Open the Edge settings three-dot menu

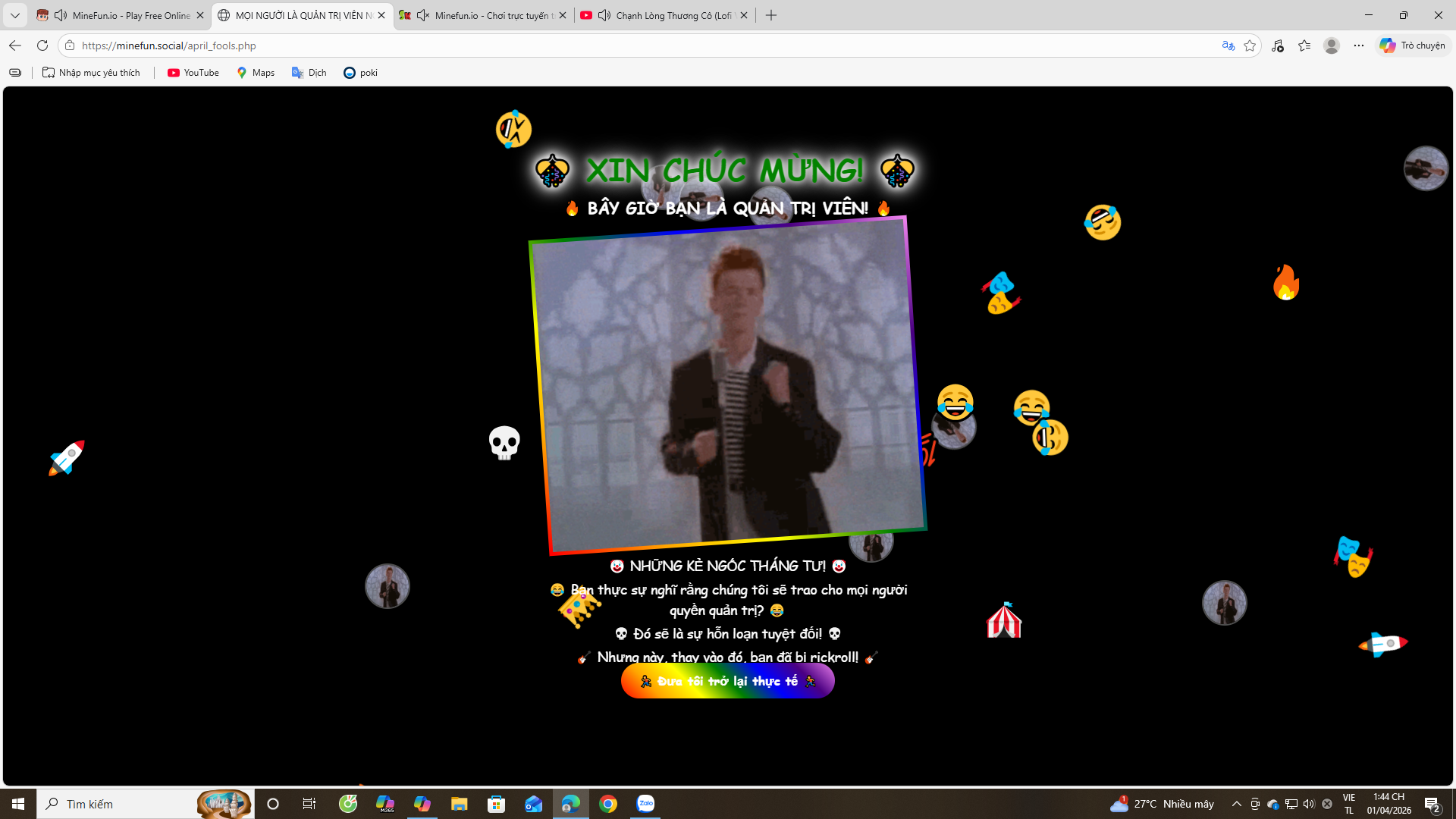tap(1358, 45)
